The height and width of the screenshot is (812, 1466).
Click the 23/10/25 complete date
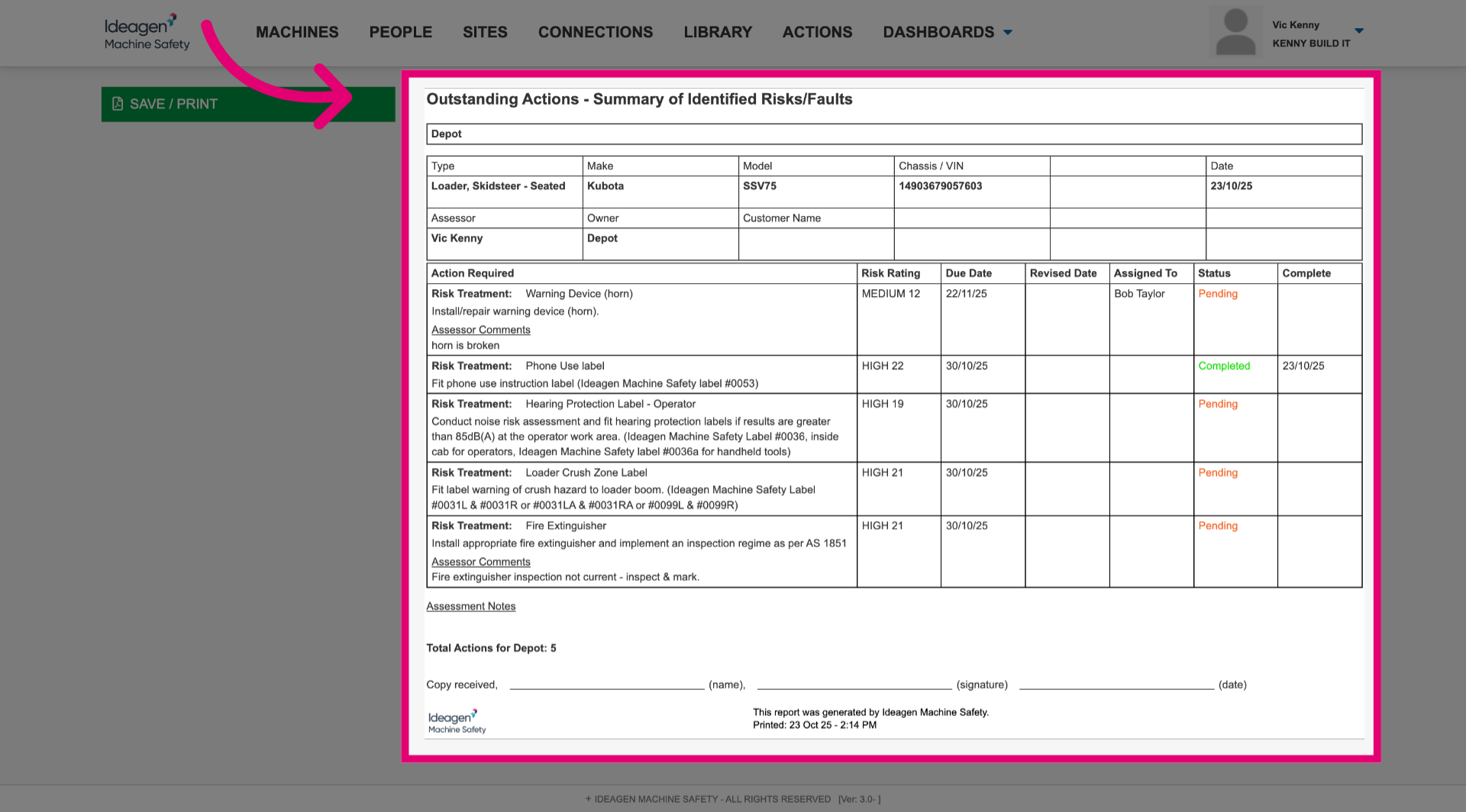(1303, 366)
